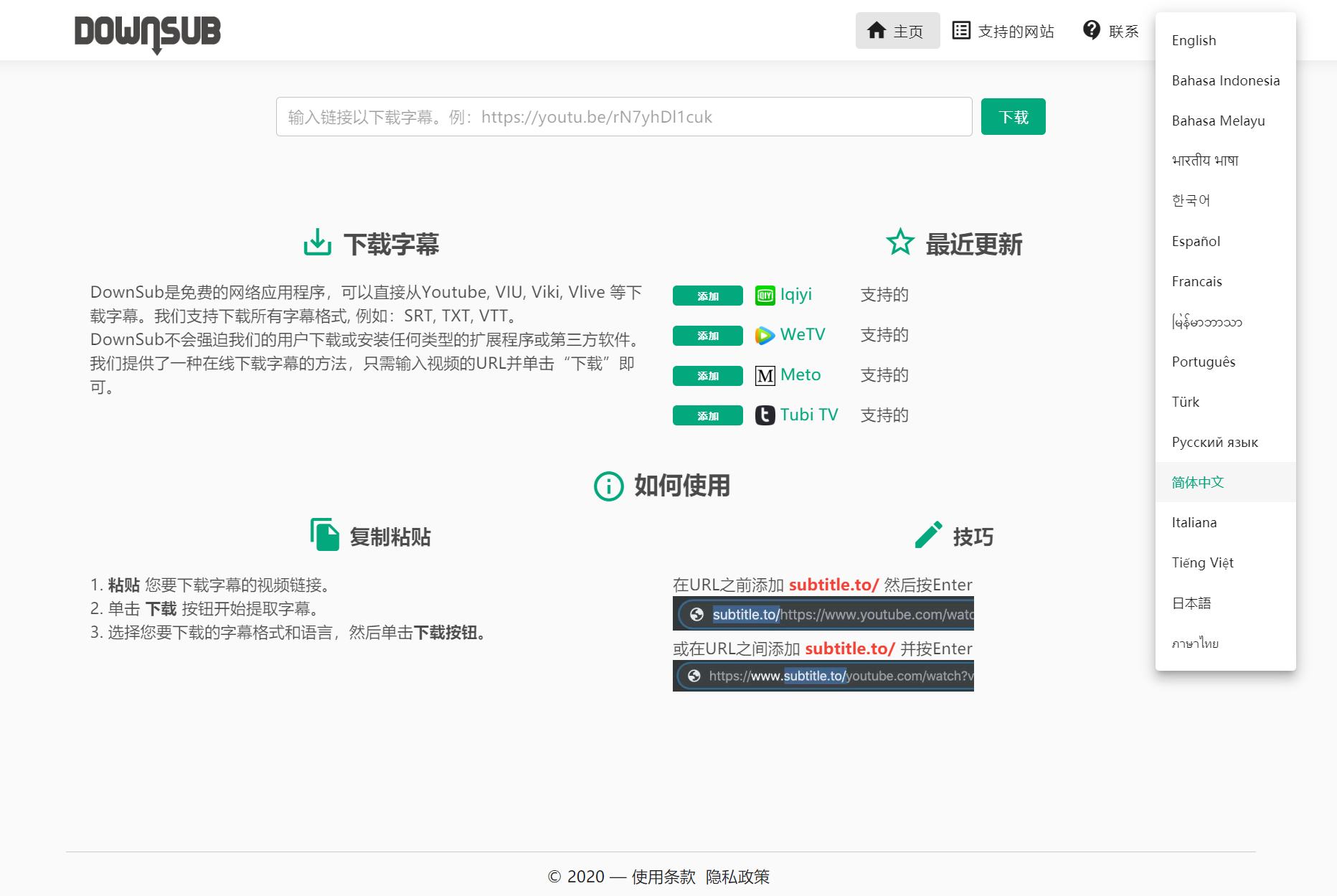Select the Burmese language option

1226,321
